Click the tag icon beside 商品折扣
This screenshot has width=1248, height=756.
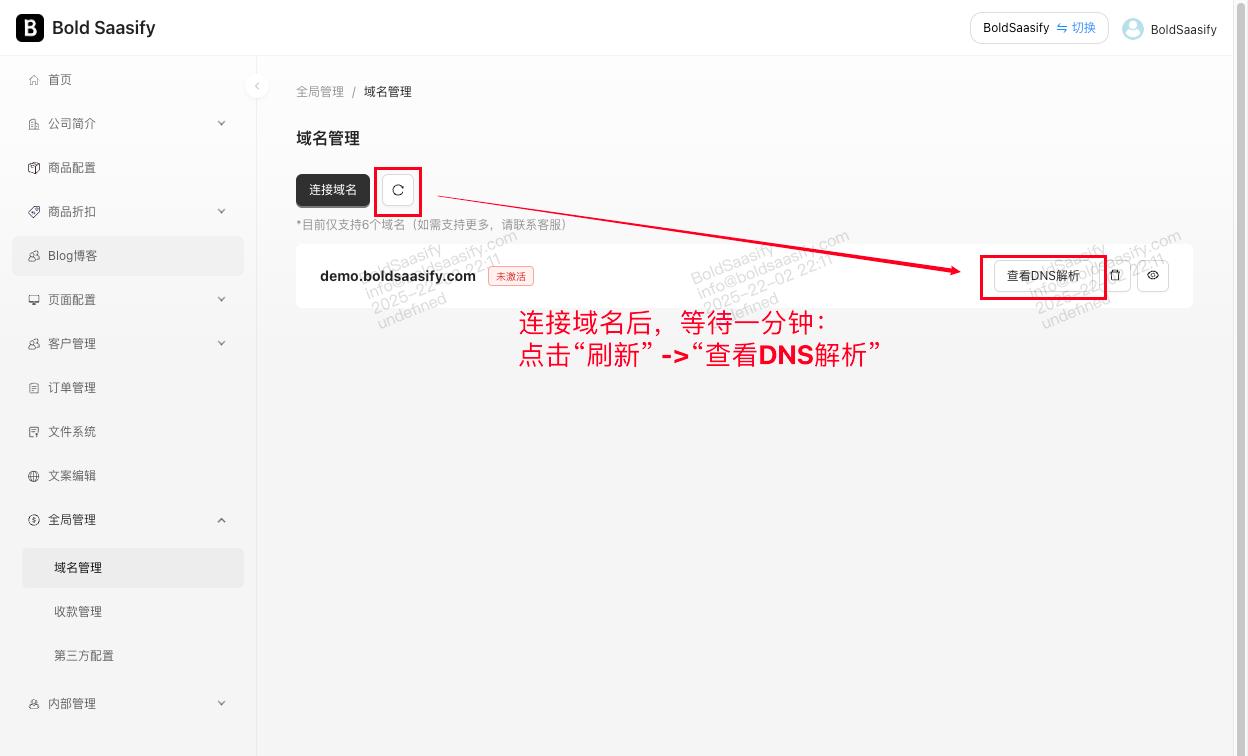pos(34,212)
